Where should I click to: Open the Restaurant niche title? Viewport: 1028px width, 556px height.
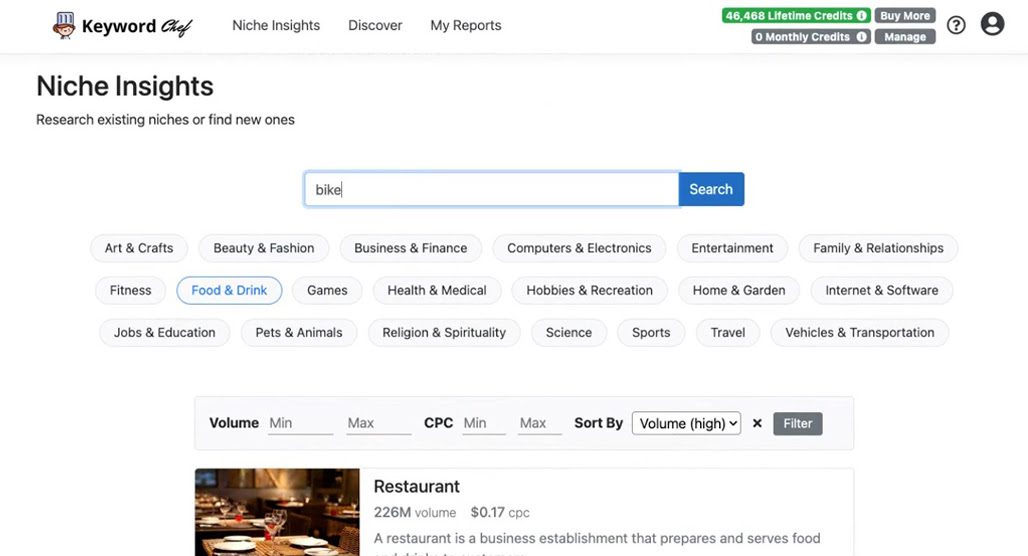[416, 486]
